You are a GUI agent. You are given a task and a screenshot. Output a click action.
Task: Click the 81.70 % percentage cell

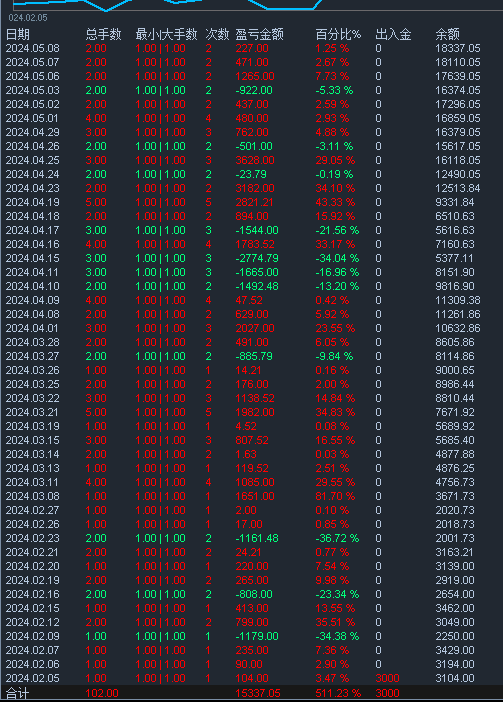coord(335,497)
